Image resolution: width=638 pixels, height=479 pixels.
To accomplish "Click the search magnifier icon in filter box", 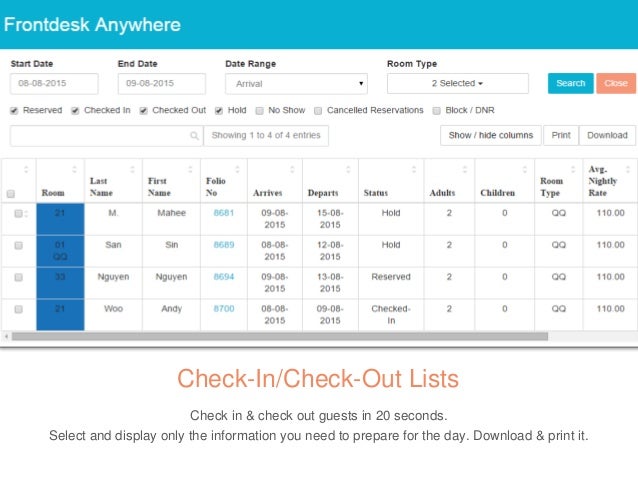I will tap(194, 136).
